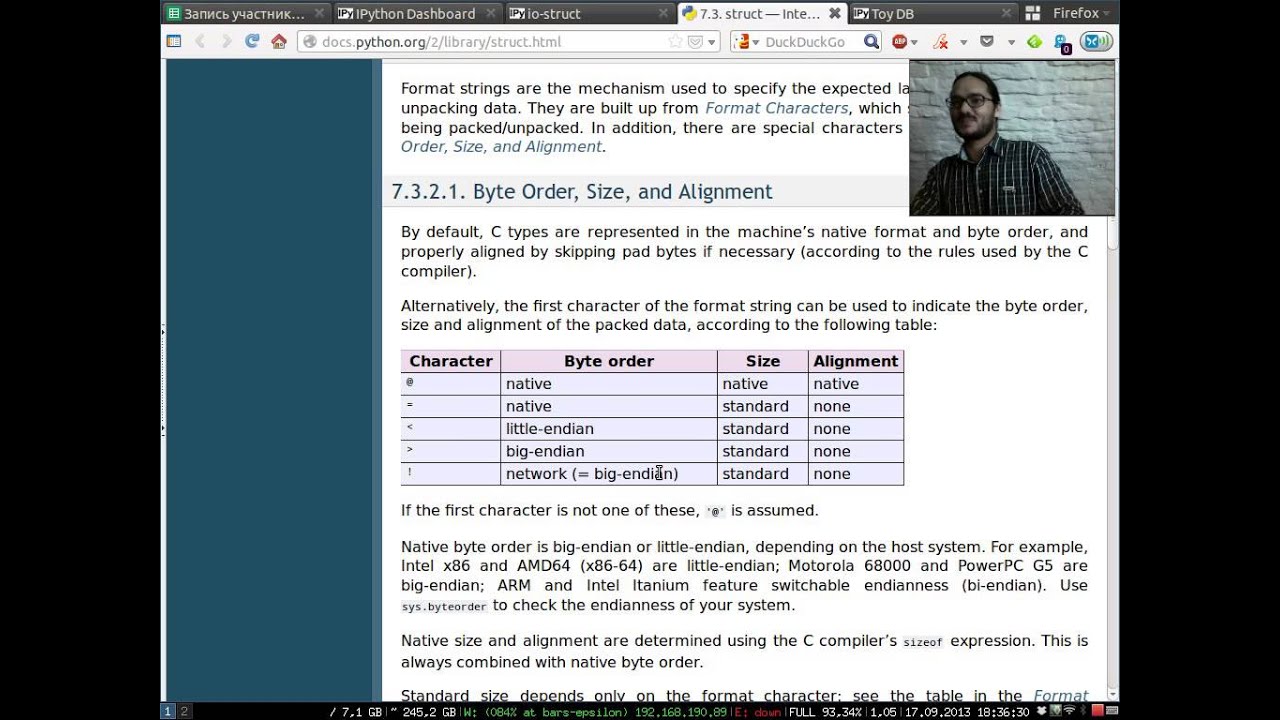Close the 7.3. struct tab
Screen dimensions: 1280x720
pyautogui.click(x=835, y=14)
